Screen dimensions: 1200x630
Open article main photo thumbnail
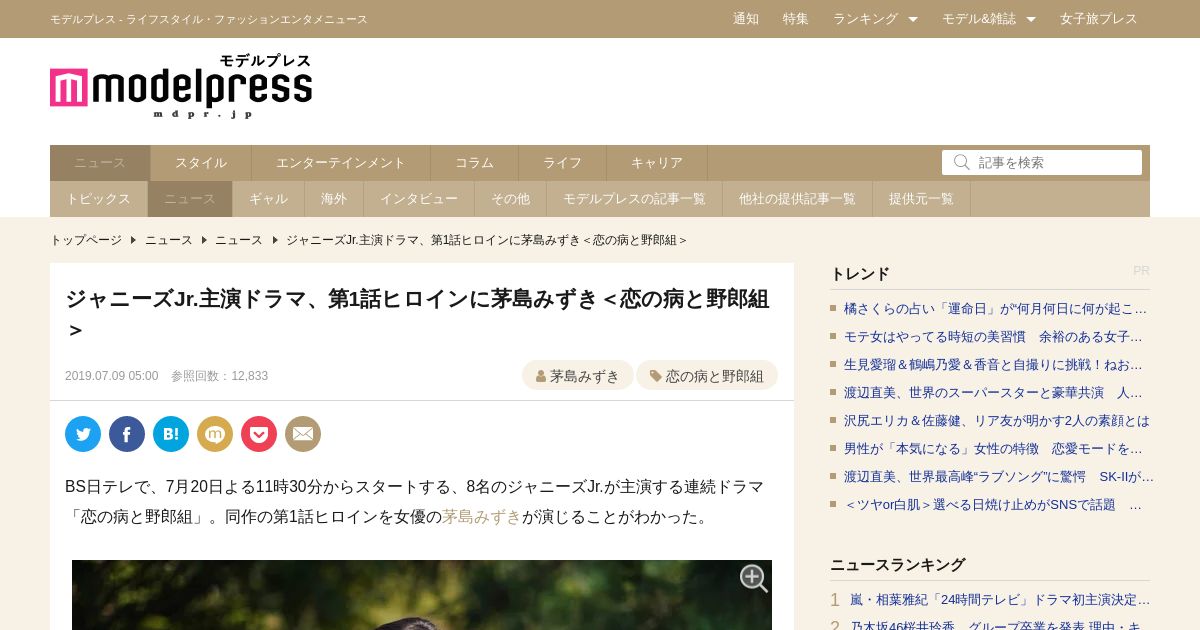pyautogui.click(x=422, y=595)
